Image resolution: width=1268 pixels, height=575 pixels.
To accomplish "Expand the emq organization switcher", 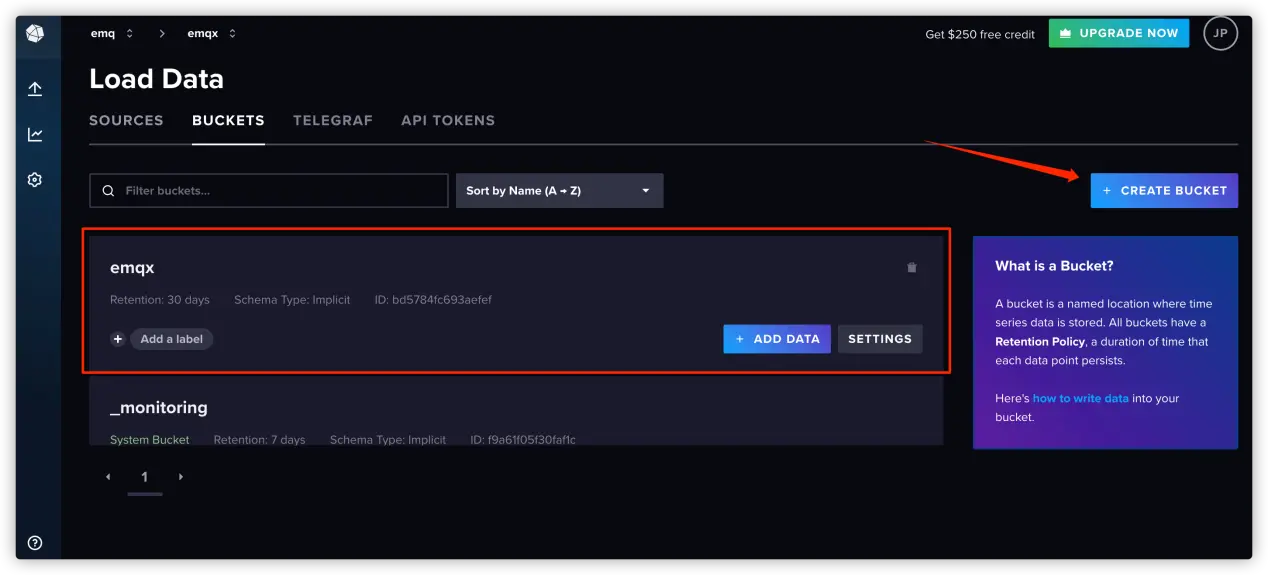I will [x=112, y=34].
